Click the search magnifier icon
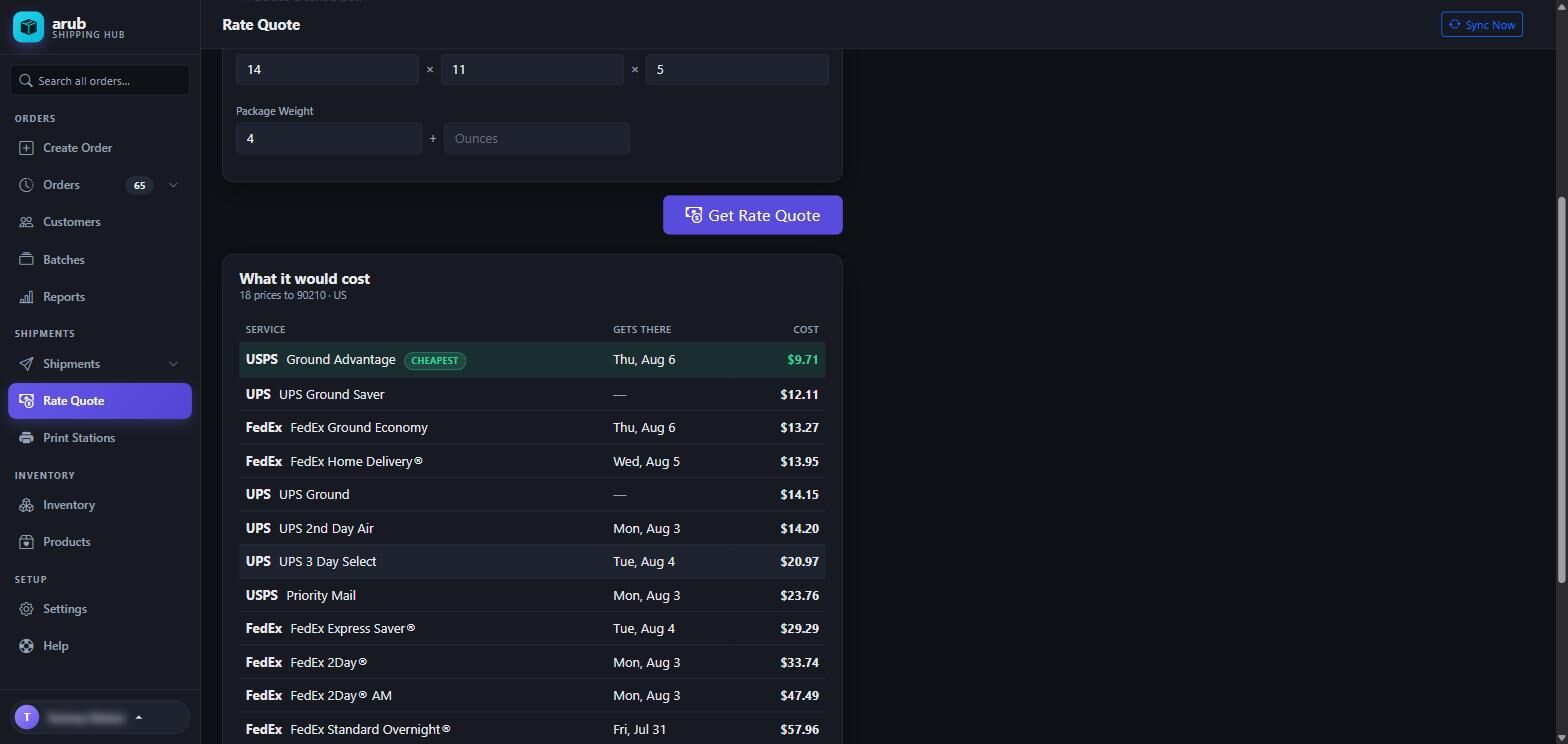Screen dimensions: 1568x744 coord(26,80)
